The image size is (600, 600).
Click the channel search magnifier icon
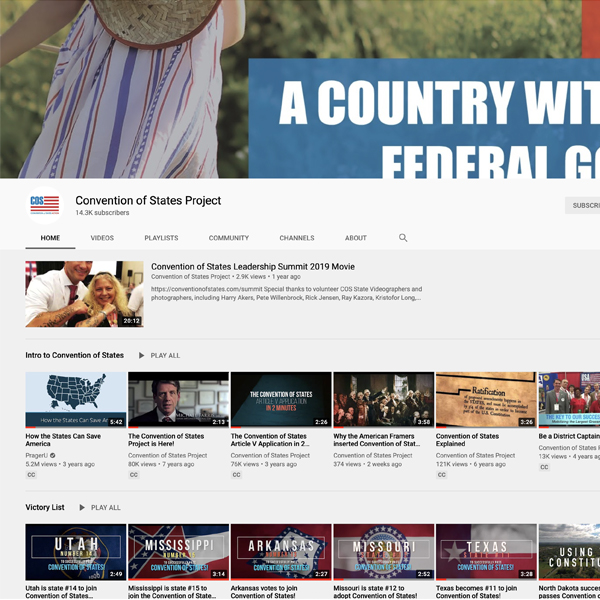click(403, 238)
